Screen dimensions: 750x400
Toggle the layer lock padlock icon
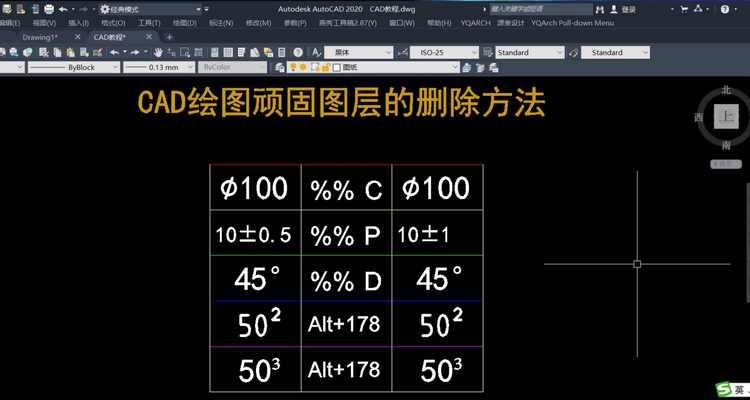[x=324, y=67]
